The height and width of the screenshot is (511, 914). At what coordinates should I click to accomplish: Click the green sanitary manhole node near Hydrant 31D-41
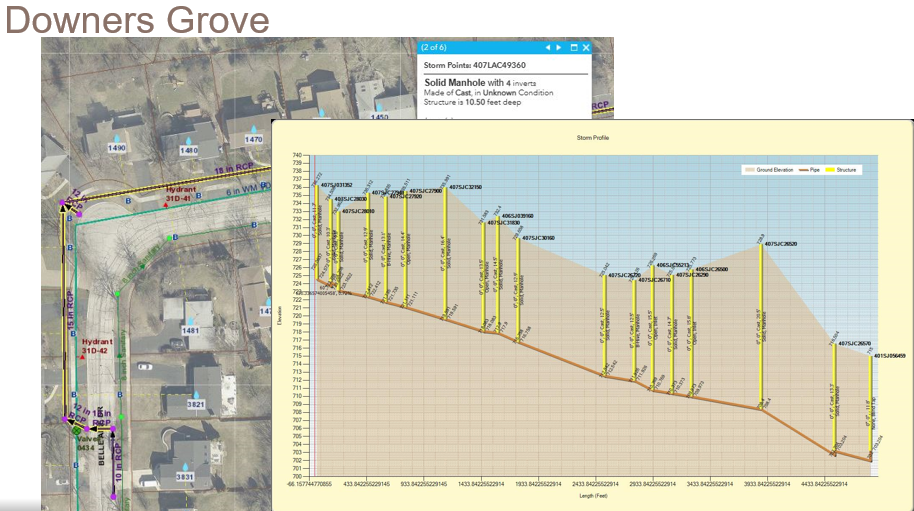[169, 238]
